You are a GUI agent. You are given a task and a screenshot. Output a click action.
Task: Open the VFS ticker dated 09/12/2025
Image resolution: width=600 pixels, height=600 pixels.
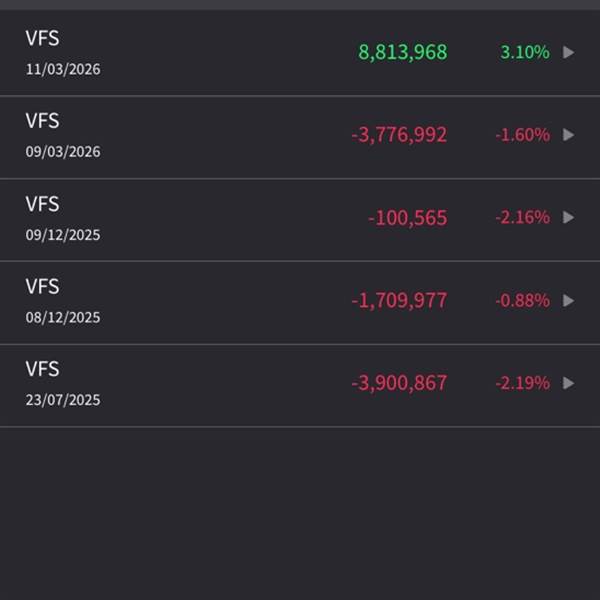[x=42, y=204]
